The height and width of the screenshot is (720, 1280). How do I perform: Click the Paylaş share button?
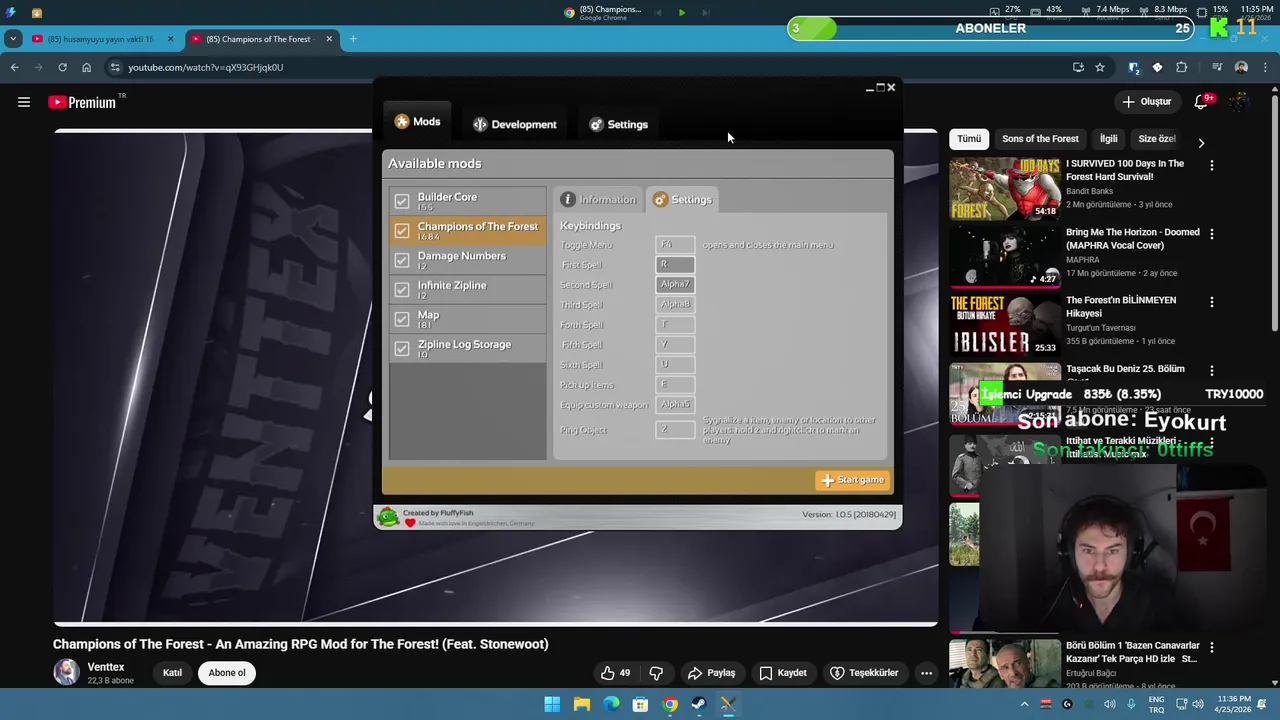pos(712,673)
